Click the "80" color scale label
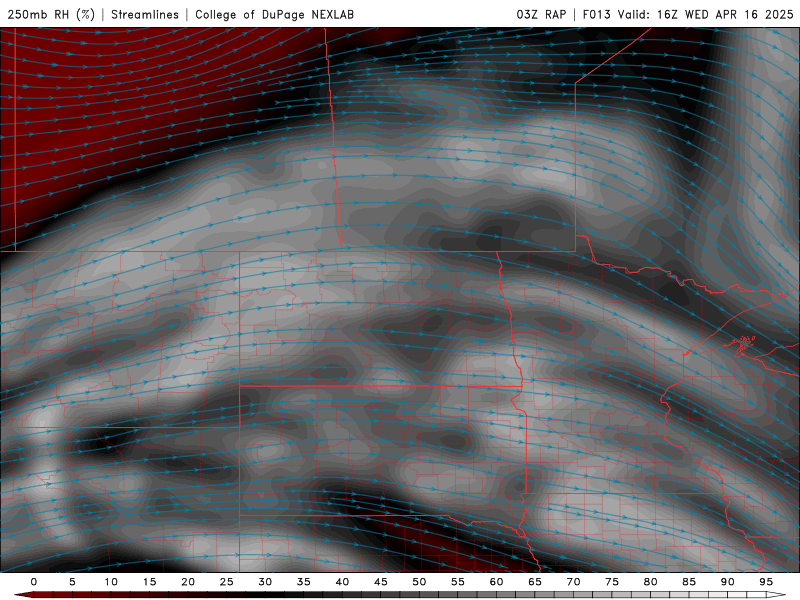This screenshot has height=600, width=800. [x=651, y=582]
